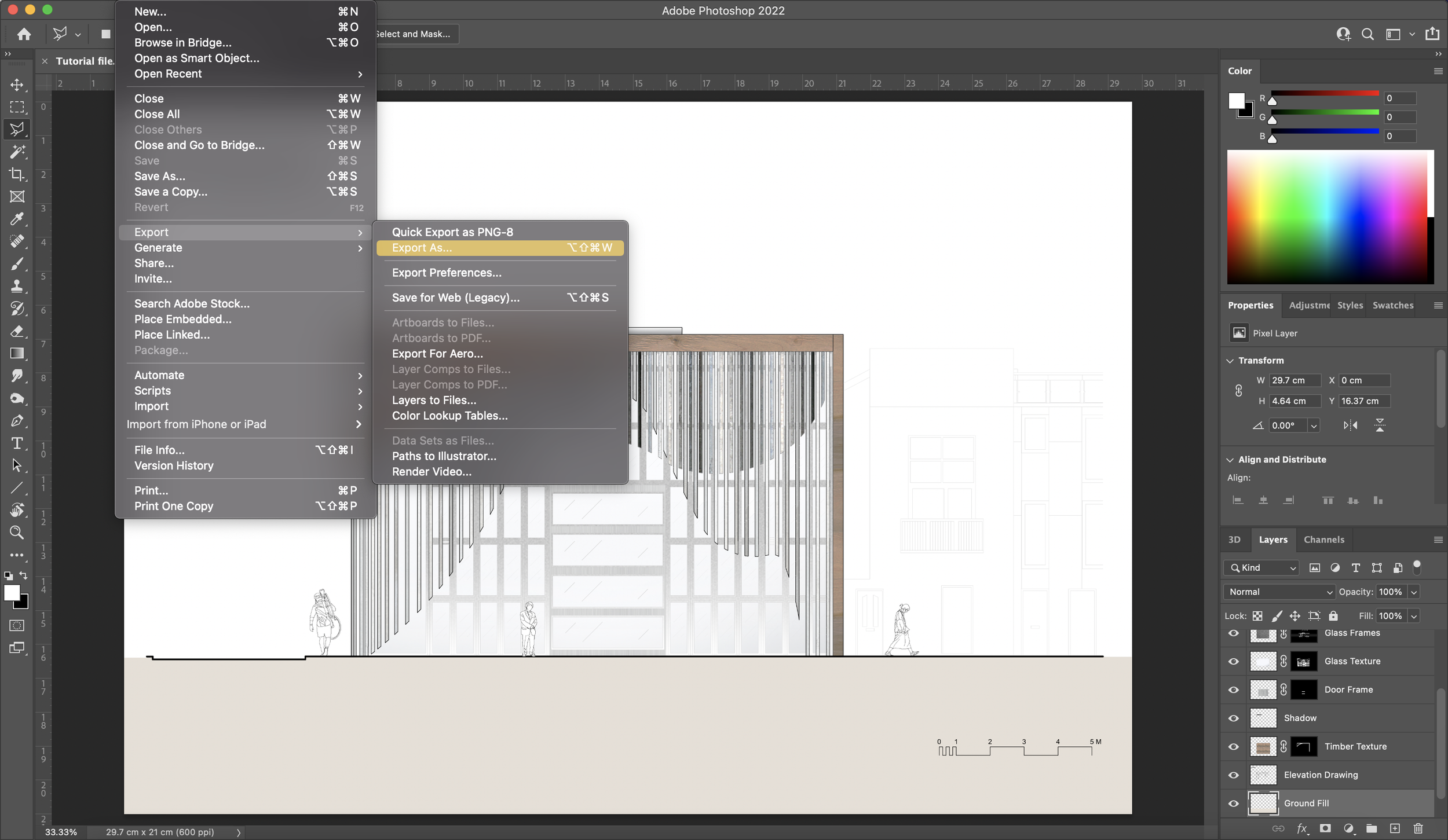Click the Elevation Drawing layer thumbnail
The image size is (1448, 840).
click(1263, 774)
